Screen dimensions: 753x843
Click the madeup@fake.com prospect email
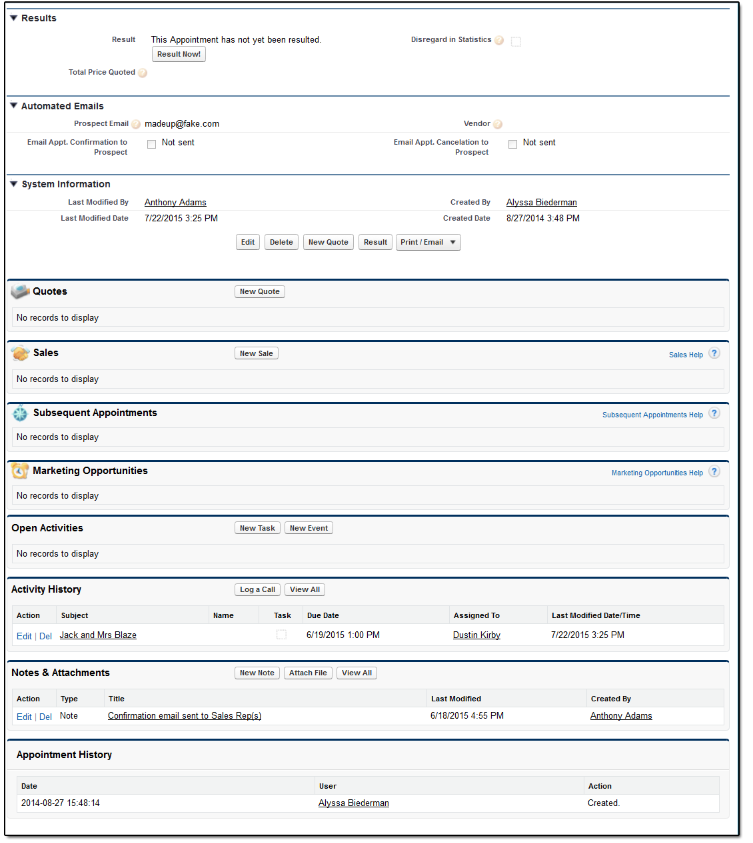click(182, 124)
